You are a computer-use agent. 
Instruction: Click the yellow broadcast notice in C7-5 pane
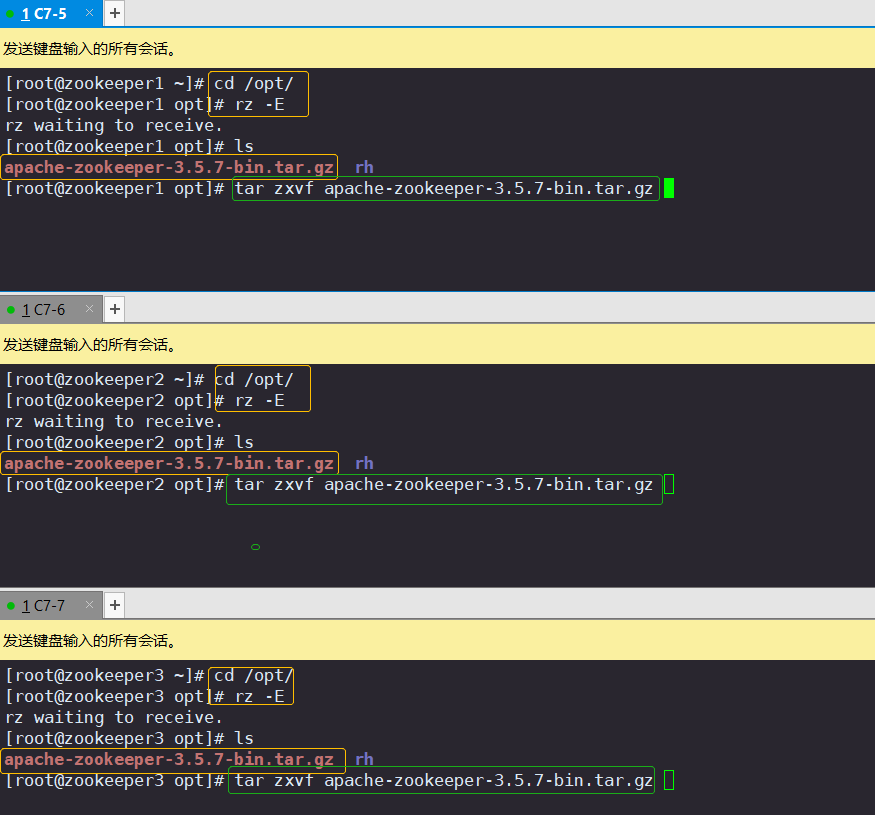(x=438, y=49)
